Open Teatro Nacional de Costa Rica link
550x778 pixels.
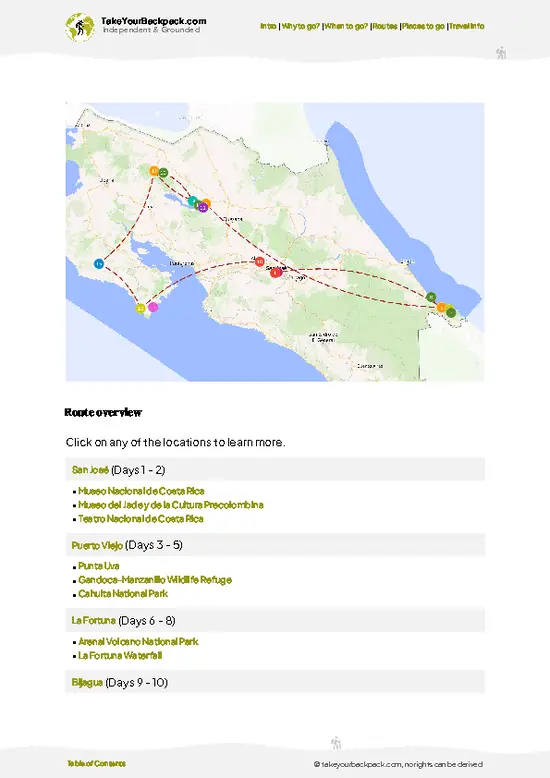(140, 519)
